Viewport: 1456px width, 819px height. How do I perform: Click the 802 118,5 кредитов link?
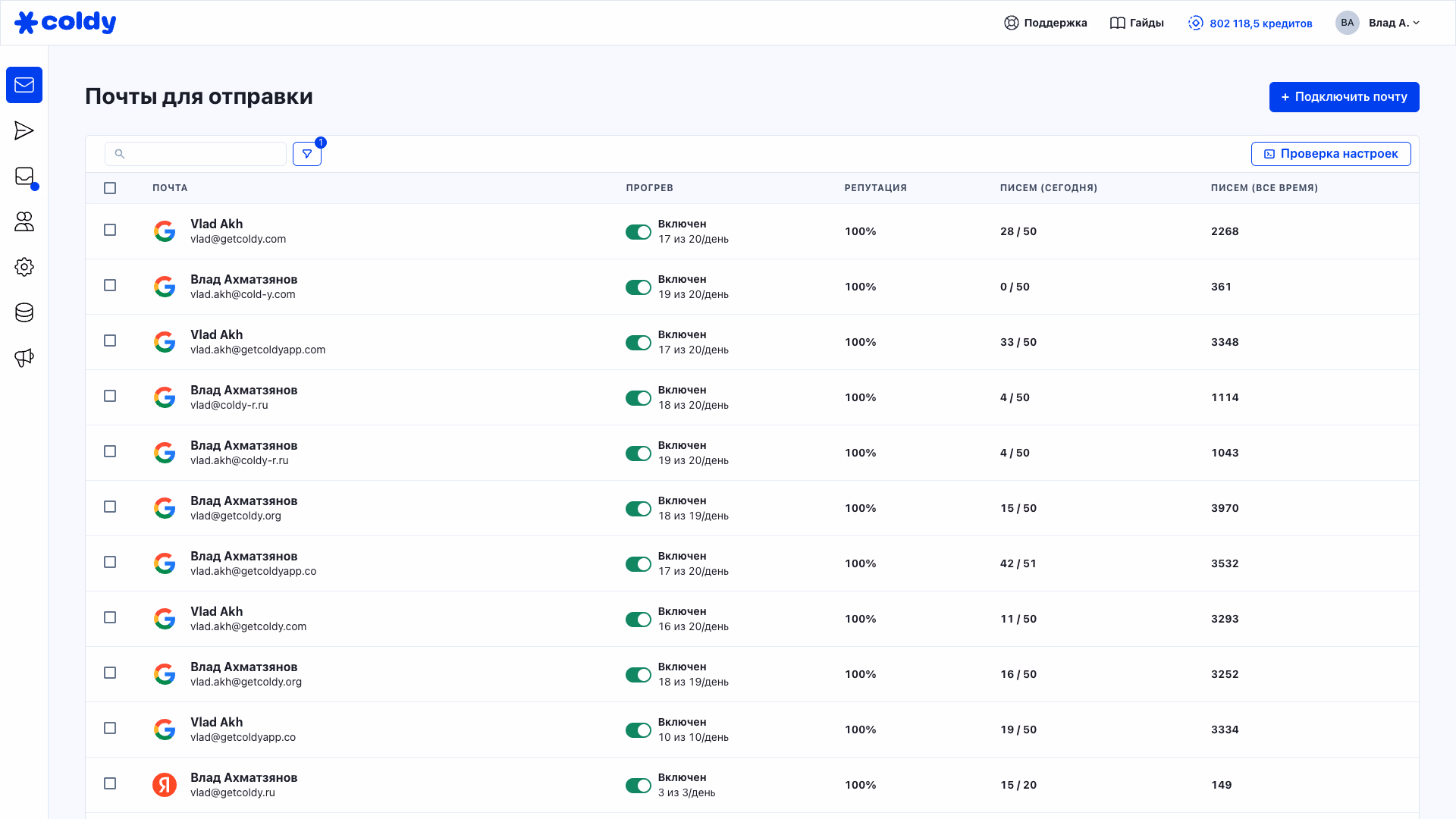tap(1250, 23)
